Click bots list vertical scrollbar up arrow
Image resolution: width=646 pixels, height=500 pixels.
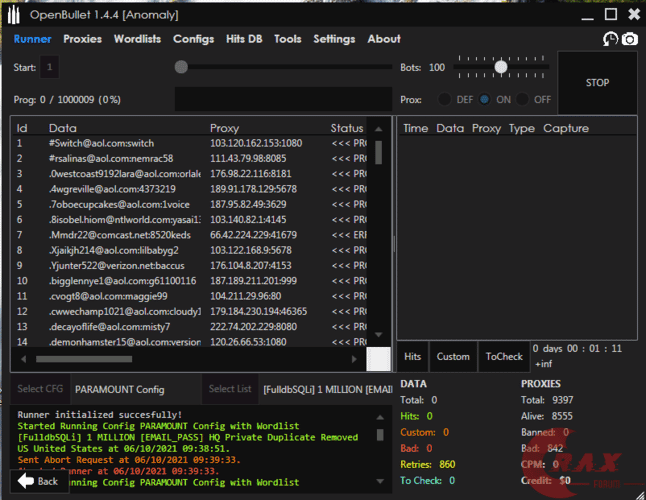379,129
